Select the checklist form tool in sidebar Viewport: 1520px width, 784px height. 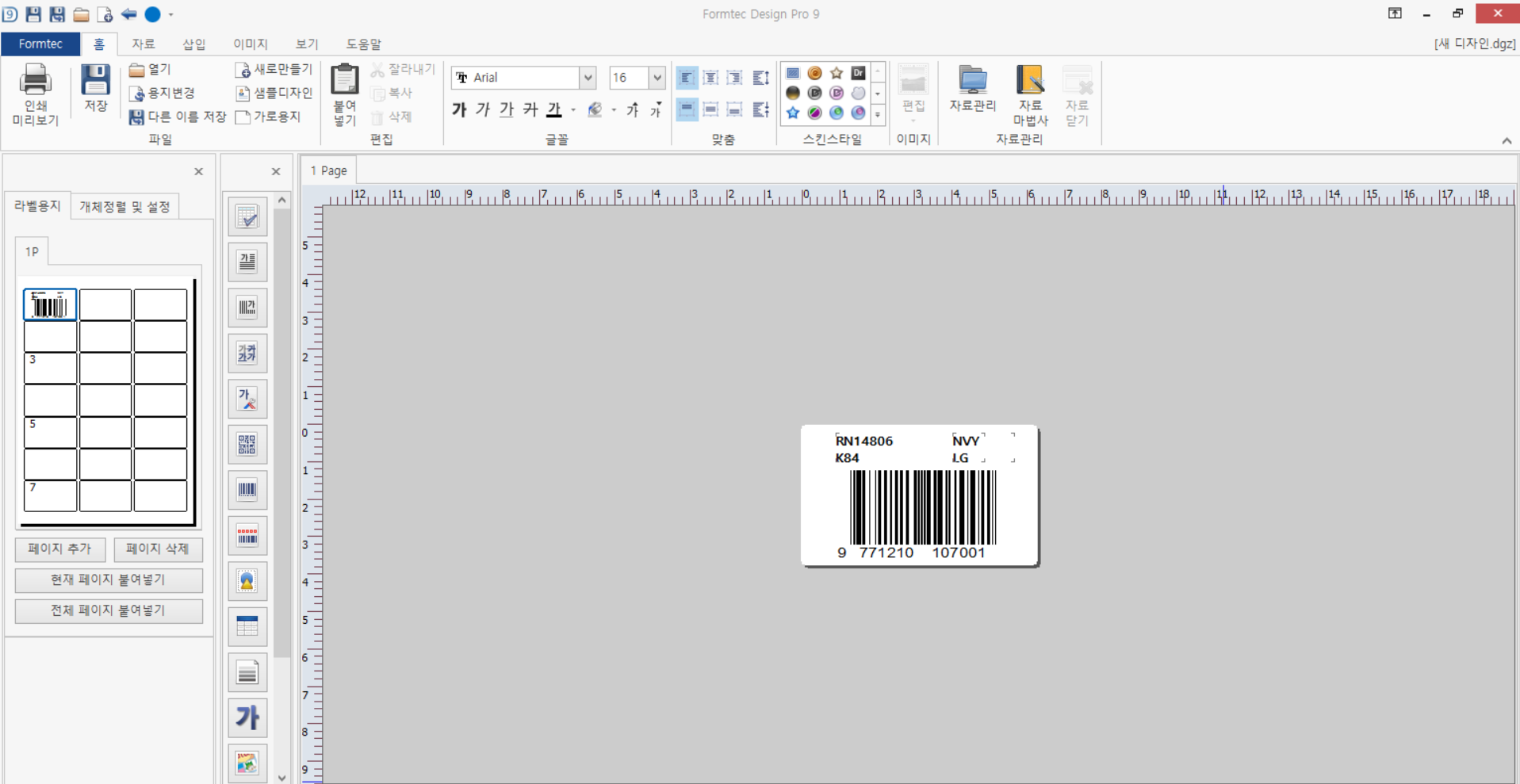point(247,217)
